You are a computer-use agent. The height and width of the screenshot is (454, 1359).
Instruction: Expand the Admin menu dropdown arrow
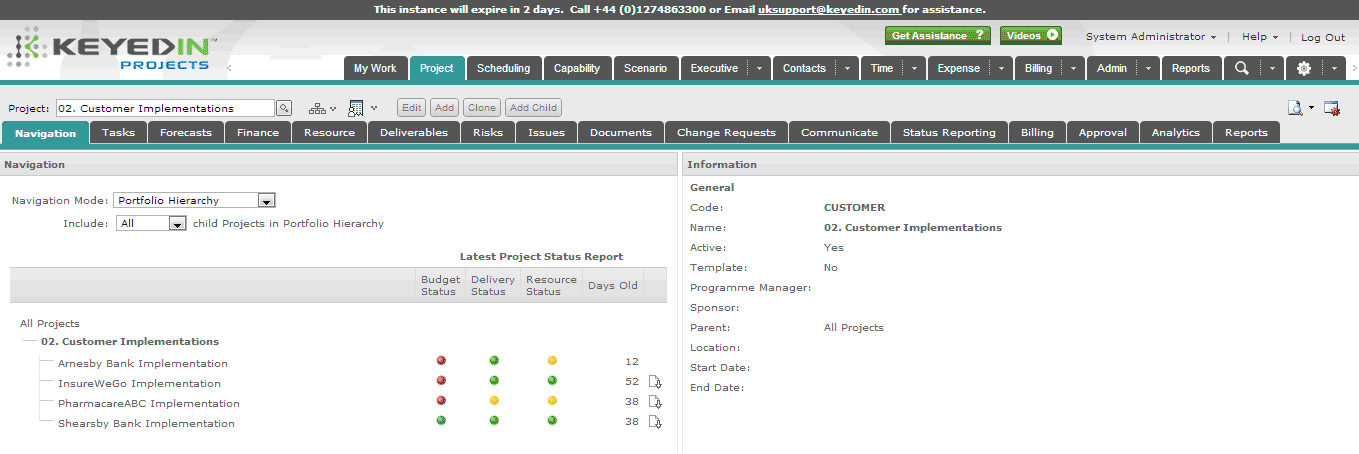(1148, 68)
